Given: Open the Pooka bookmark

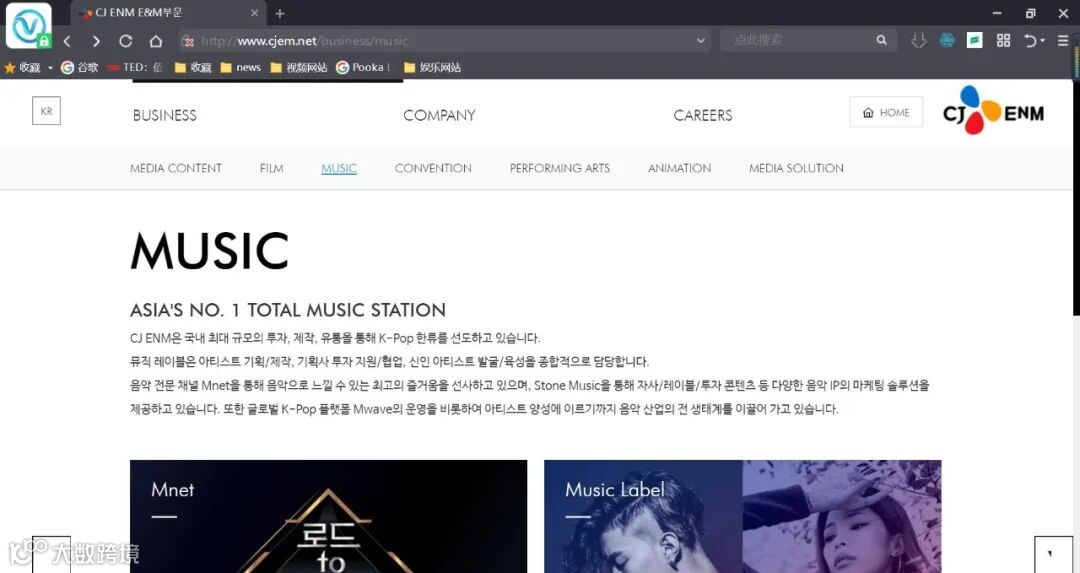Looking at the screenshot, I should coord(363,67).
